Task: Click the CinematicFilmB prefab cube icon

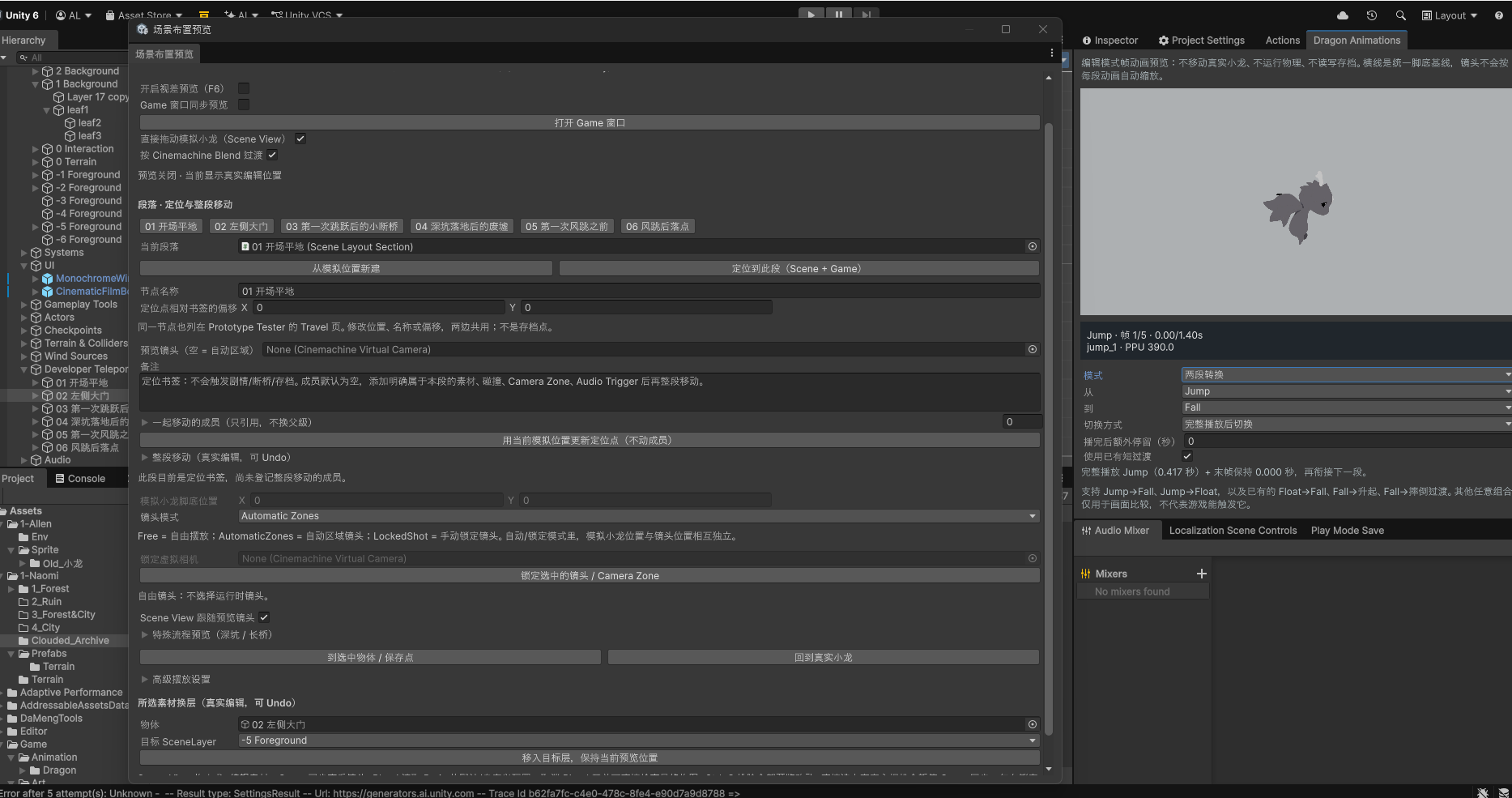Action: pos(48,292)
